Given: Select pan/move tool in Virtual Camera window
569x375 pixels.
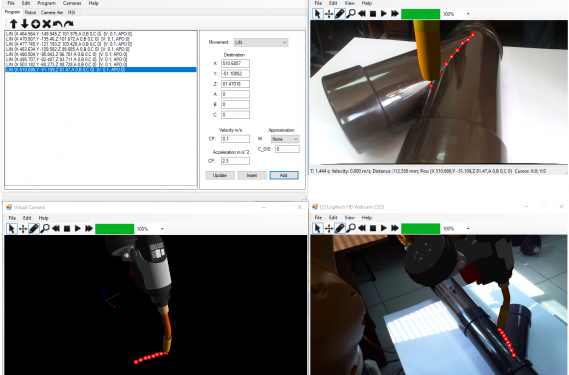Looking at the screenshot, I should (23, 229).
